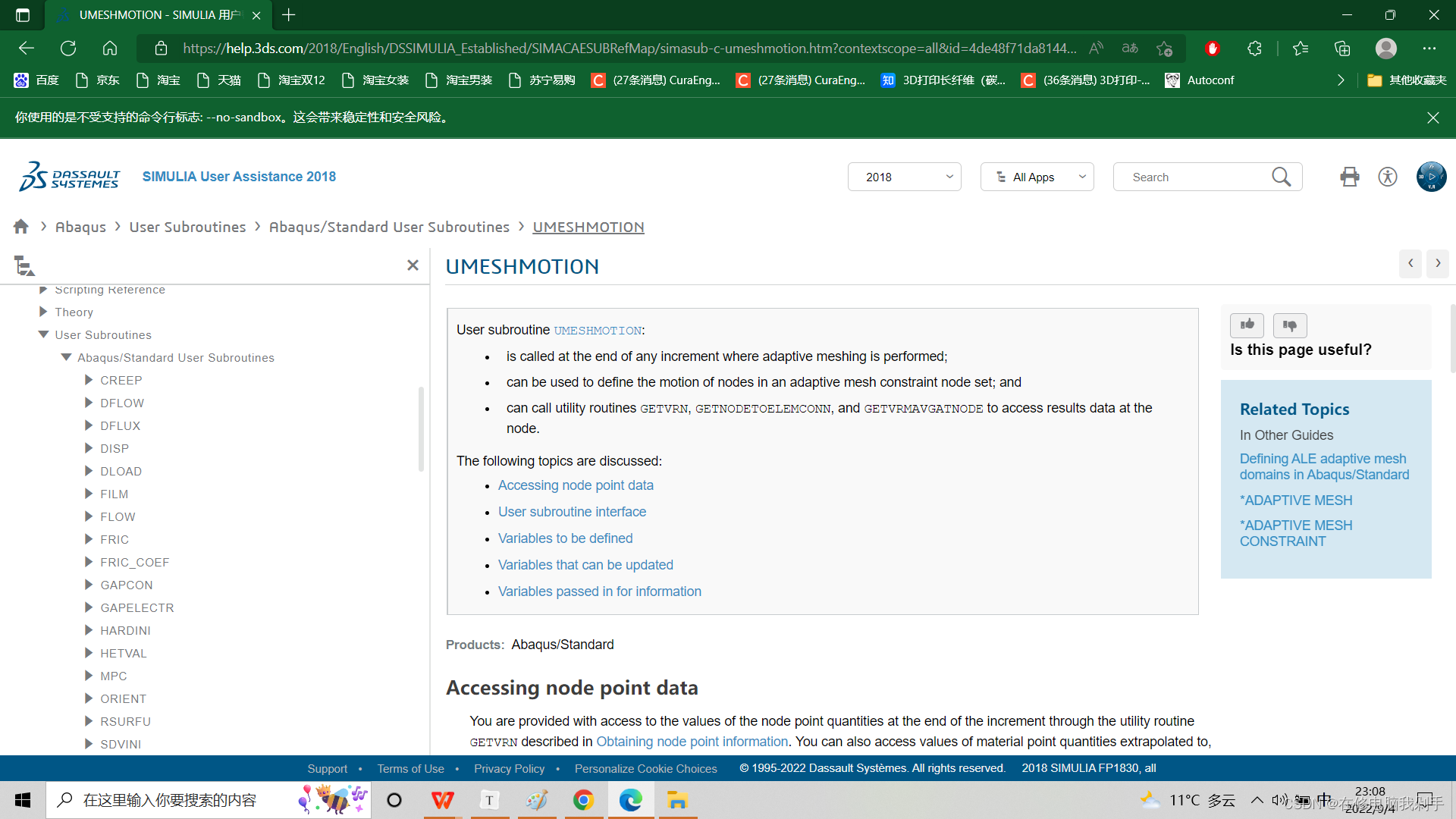Open Variables to be defined link
This screenshot has height=819, width=1456.
(565, 538)
